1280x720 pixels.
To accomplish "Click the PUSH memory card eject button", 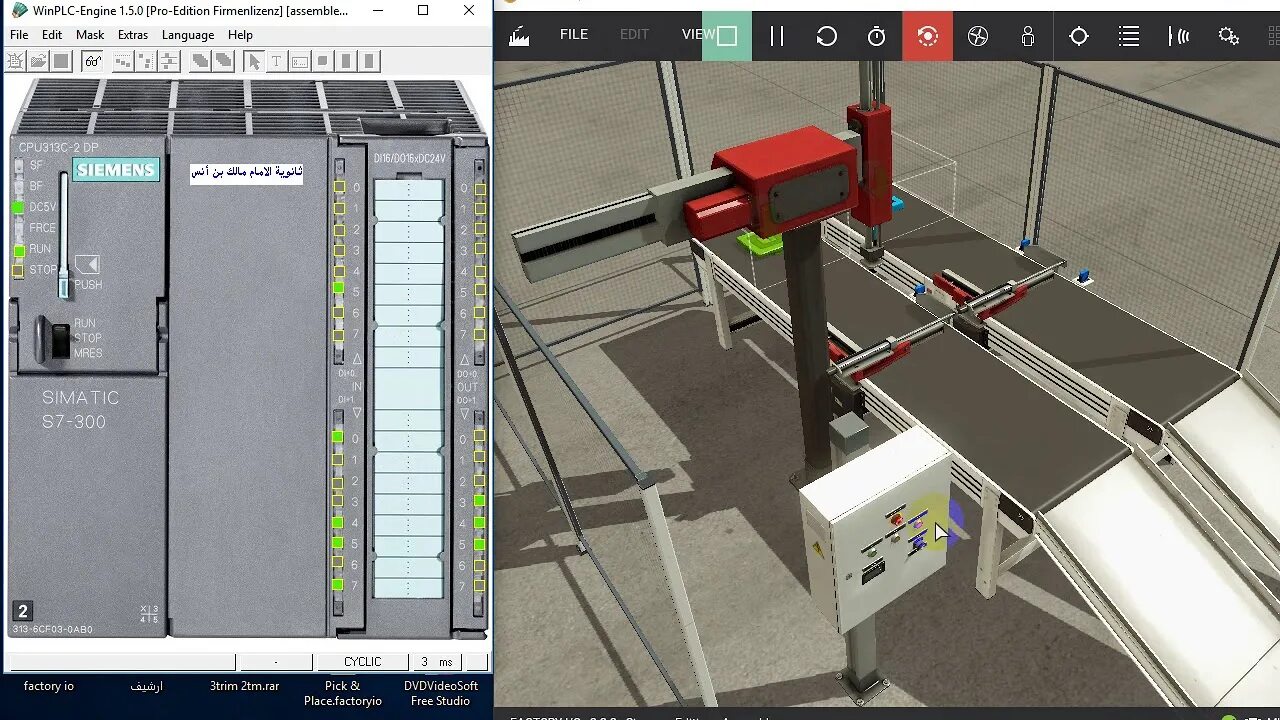I will [88, 264].
